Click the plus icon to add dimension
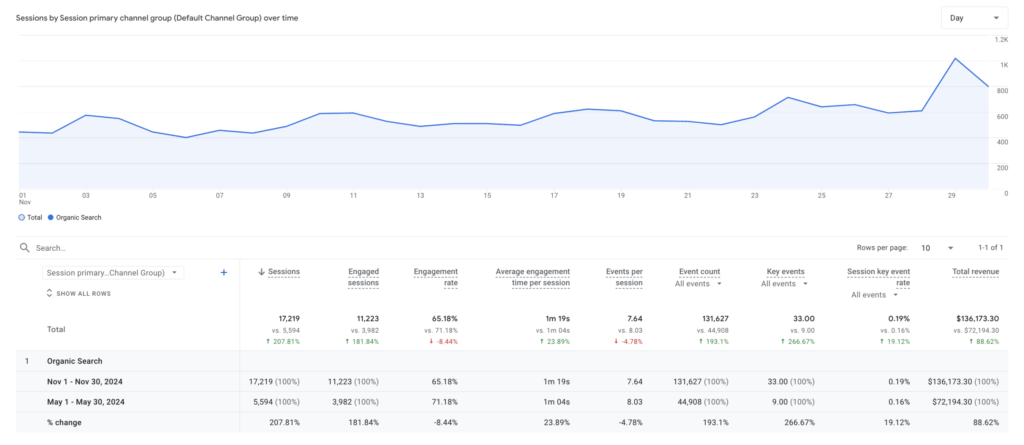This screenshot has height=445, width=1024. pos(223,272)
